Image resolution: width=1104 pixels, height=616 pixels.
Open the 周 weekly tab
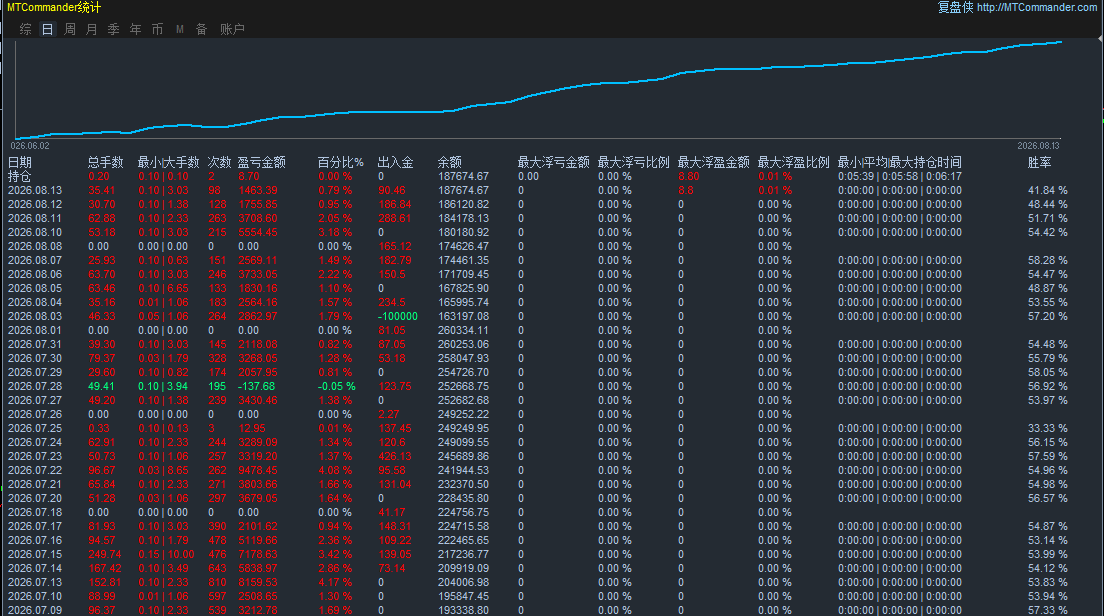click(70, 29)
